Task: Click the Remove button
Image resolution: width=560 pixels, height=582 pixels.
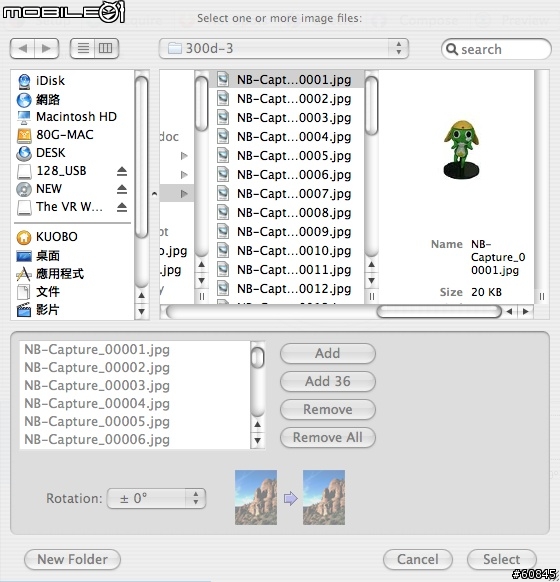Action: (328, 409)
